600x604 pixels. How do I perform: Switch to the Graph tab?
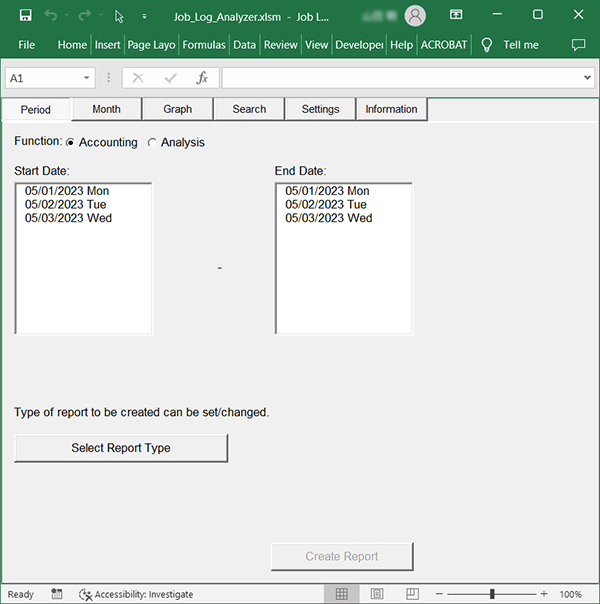tap(178, 109)
